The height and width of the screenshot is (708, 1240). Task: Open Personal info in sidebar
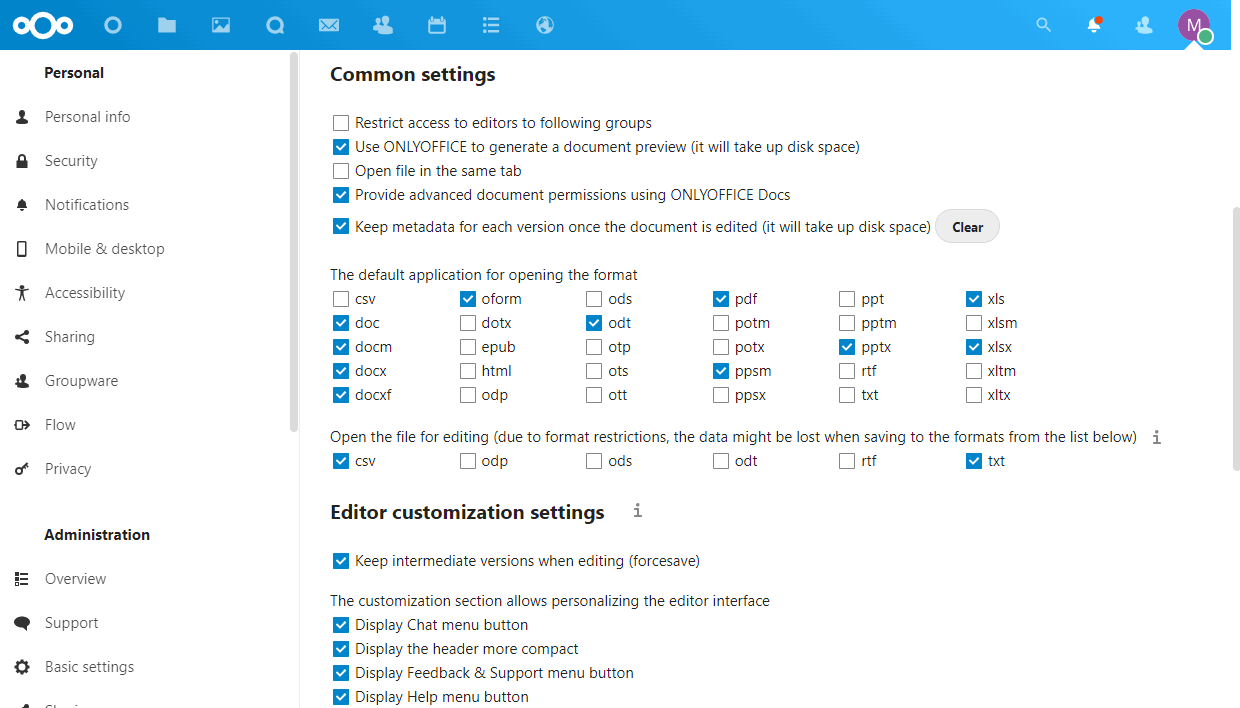point(87,117)
